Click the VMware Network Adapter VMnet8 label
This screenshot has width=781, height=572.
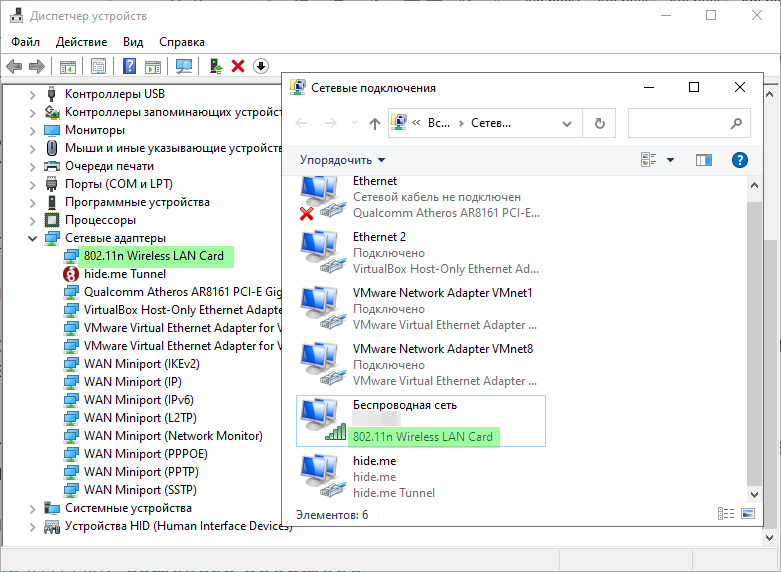[443, 349]
